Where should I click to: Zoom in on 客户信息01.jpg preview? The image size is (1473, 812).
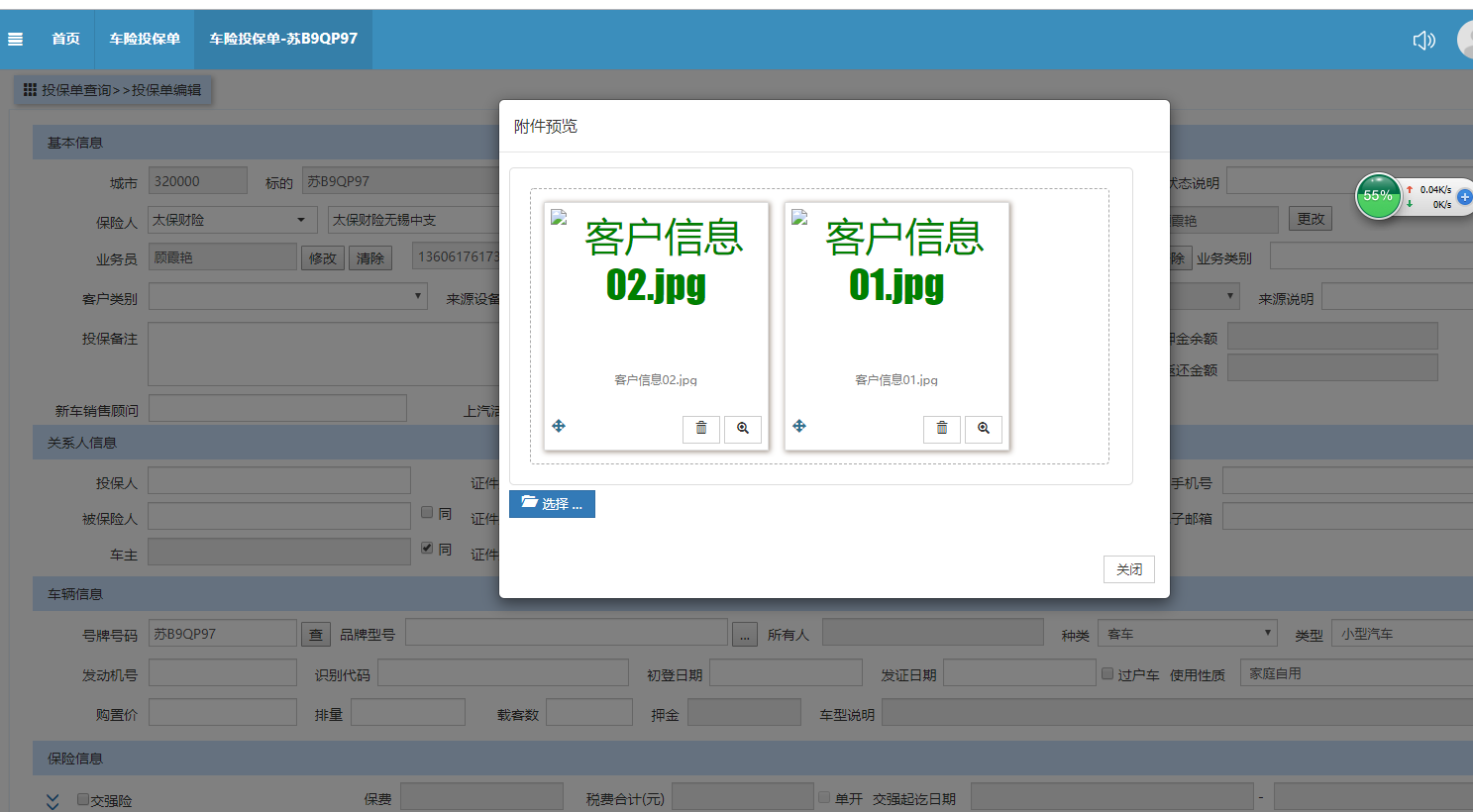[x=984, y=428]
